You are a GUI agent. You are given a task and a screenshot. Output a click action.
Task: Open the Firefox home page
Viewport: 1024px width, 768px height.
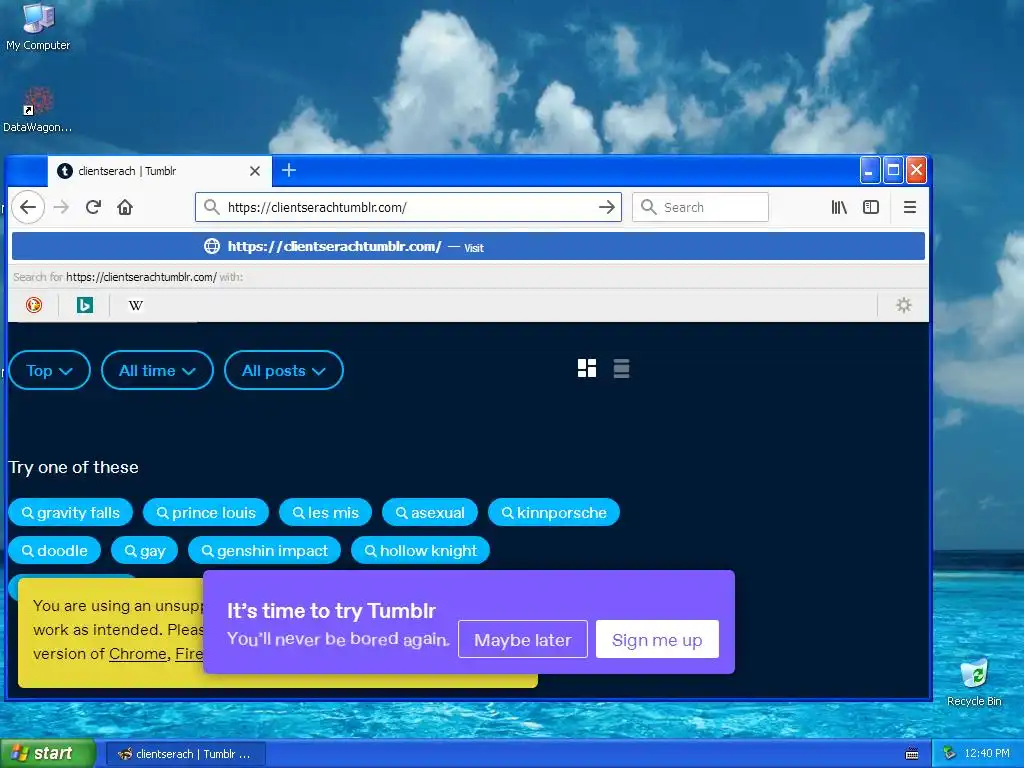125,207
